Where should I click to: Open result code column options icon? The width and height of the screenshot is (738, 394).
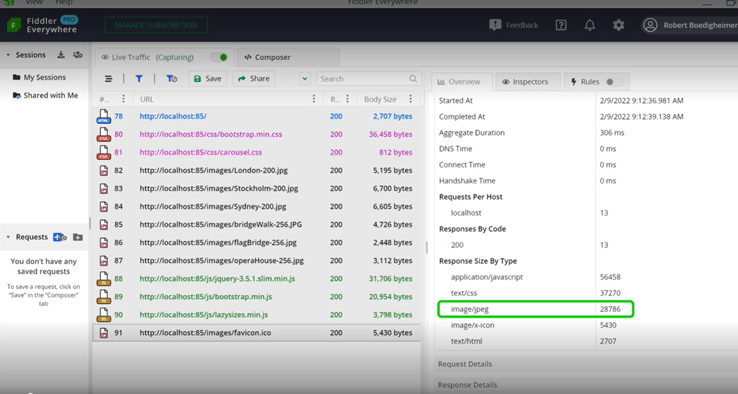pyautogui.click(x=347, y=99)
